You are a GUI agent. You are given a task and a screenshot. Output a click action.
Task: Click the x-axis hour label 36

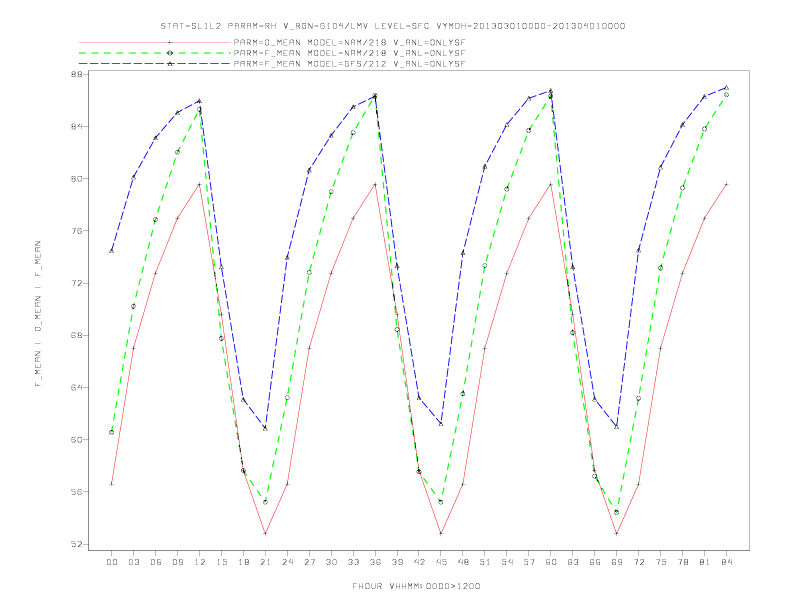pos(375,562)
